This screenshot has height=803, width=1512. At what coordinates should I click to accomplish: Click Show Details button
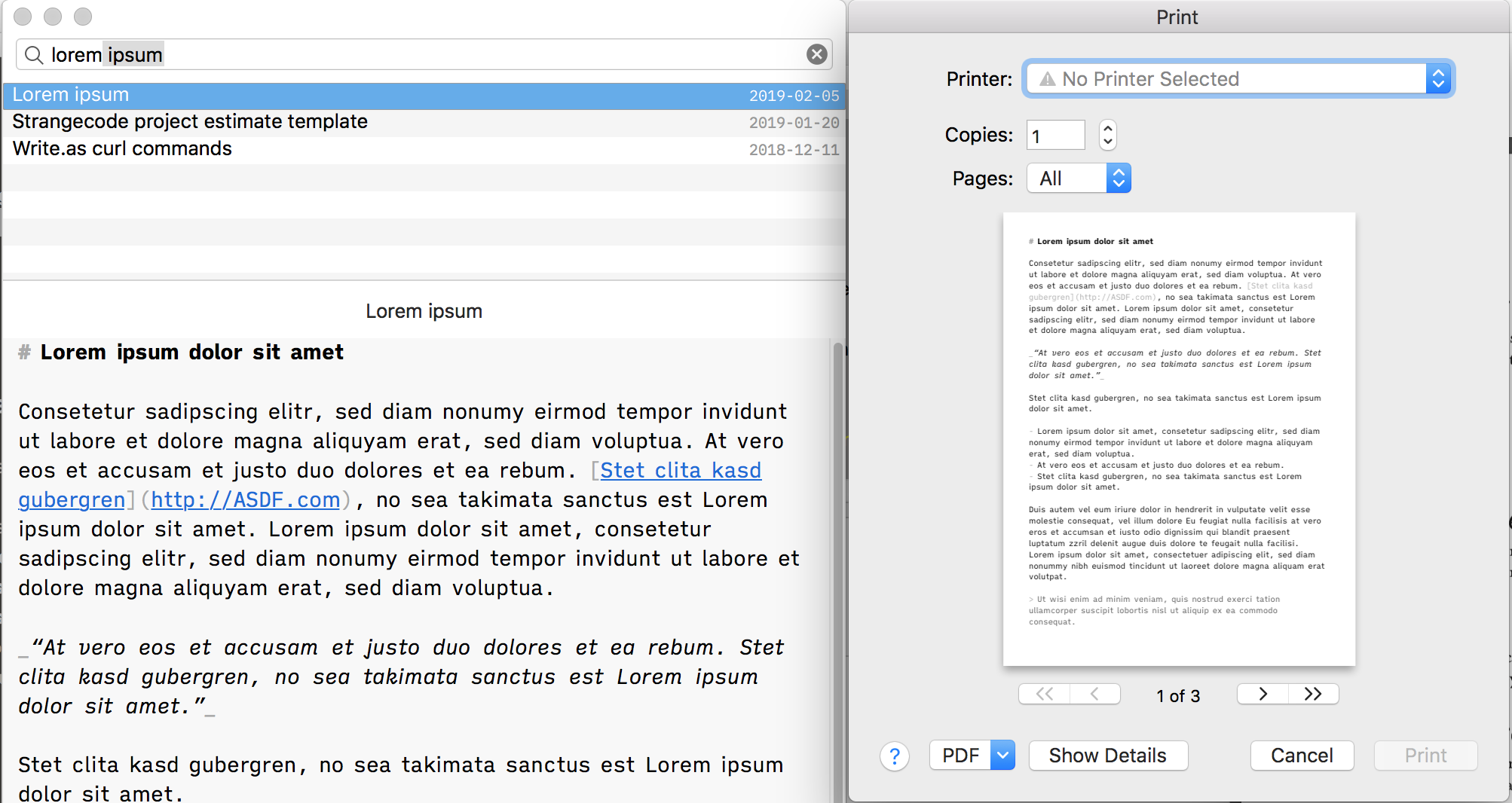(x=1108, y=756)
